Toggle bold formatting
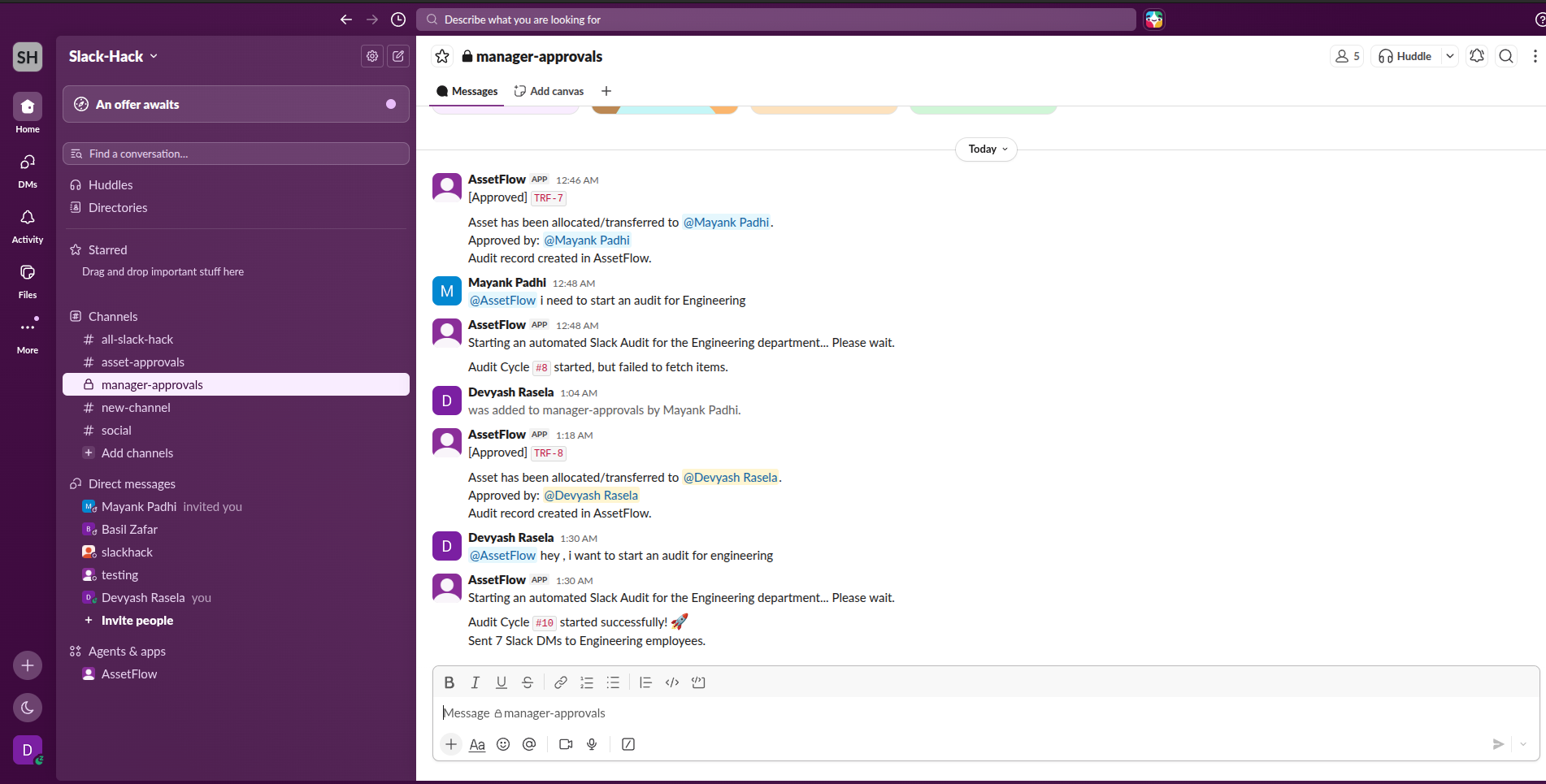The image size is (1546, 784). [x=449, y=682]
